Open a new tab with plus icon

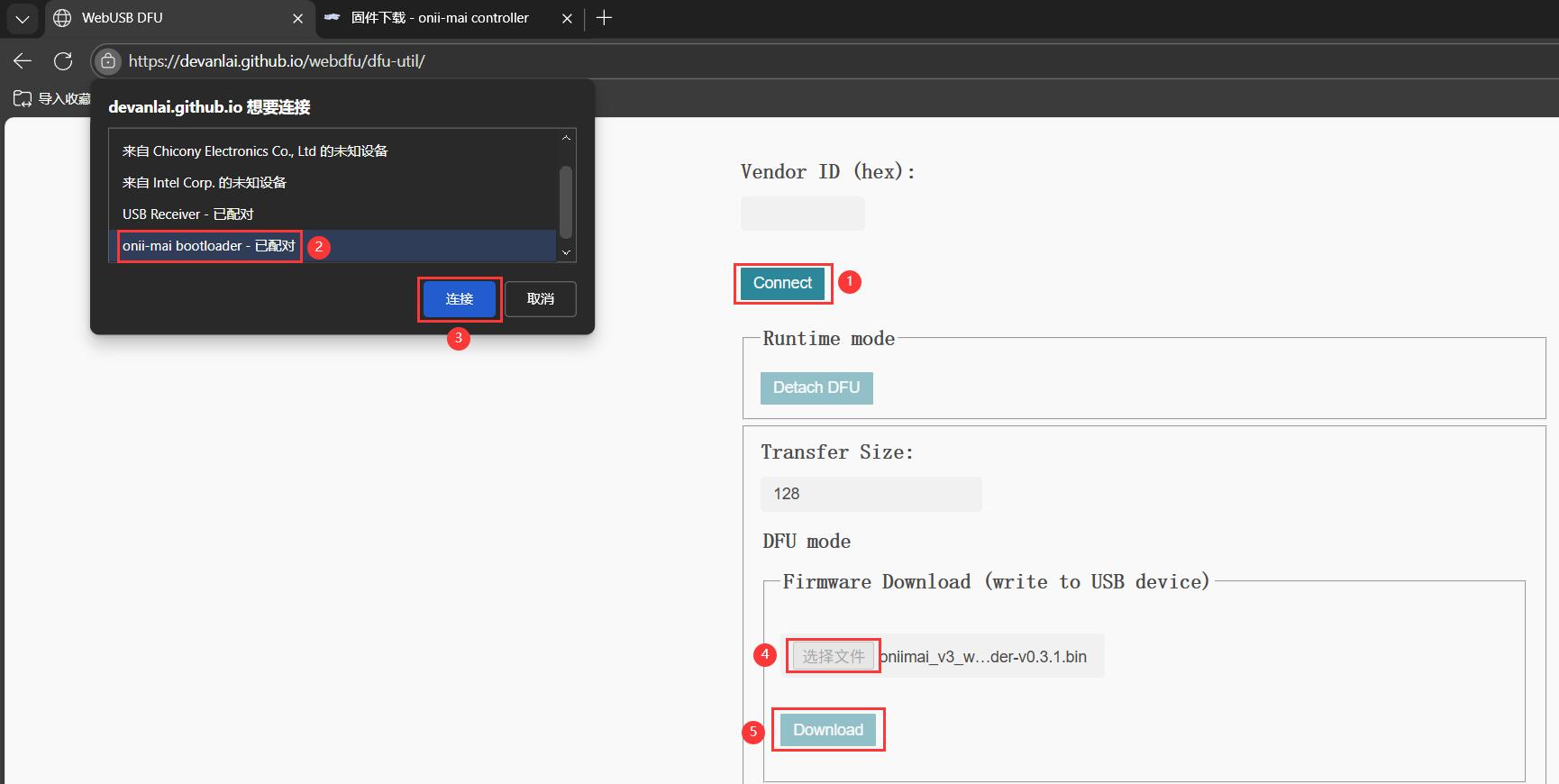604,18
